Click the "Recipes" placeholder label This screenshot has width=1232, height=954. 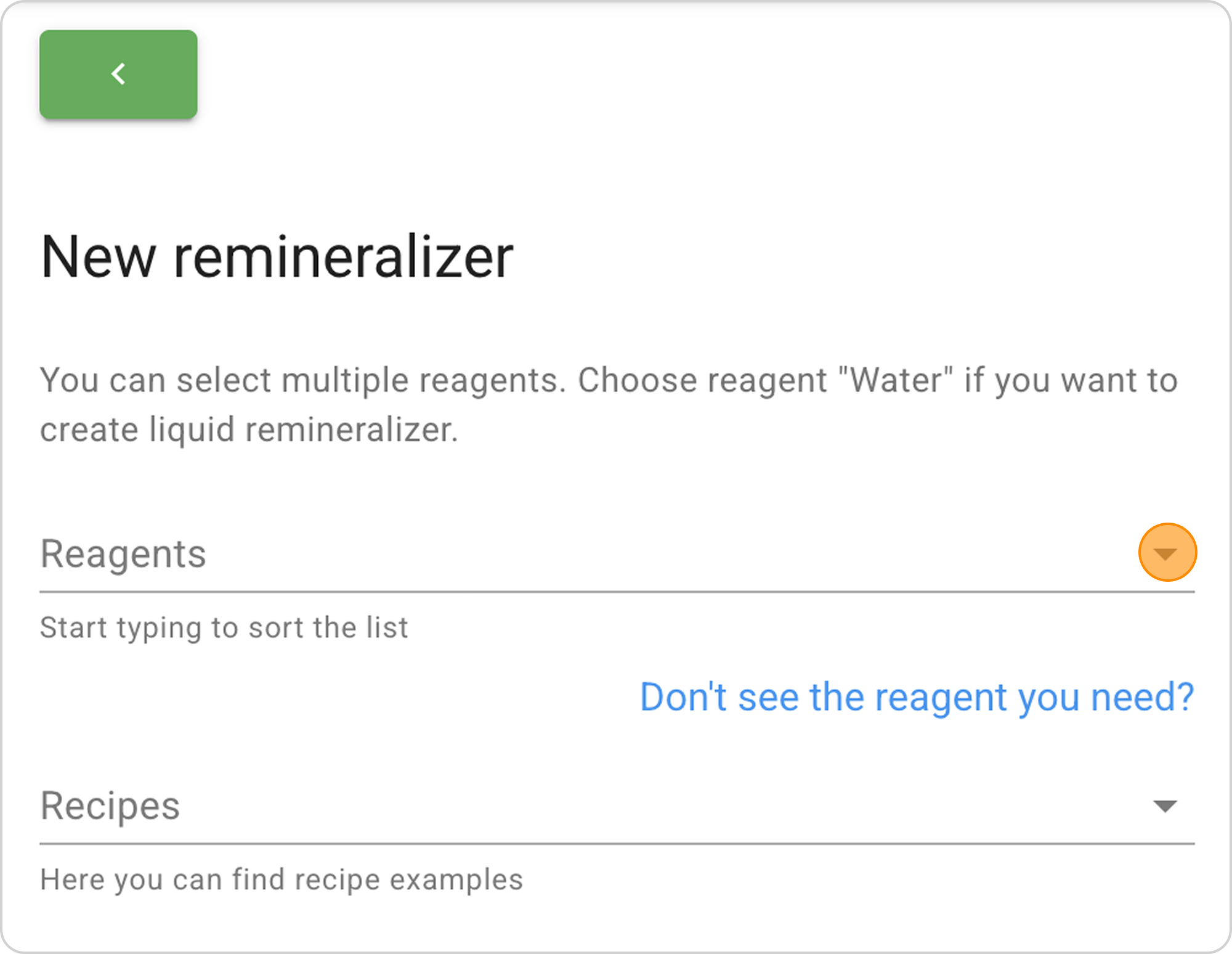pos(110,805)
